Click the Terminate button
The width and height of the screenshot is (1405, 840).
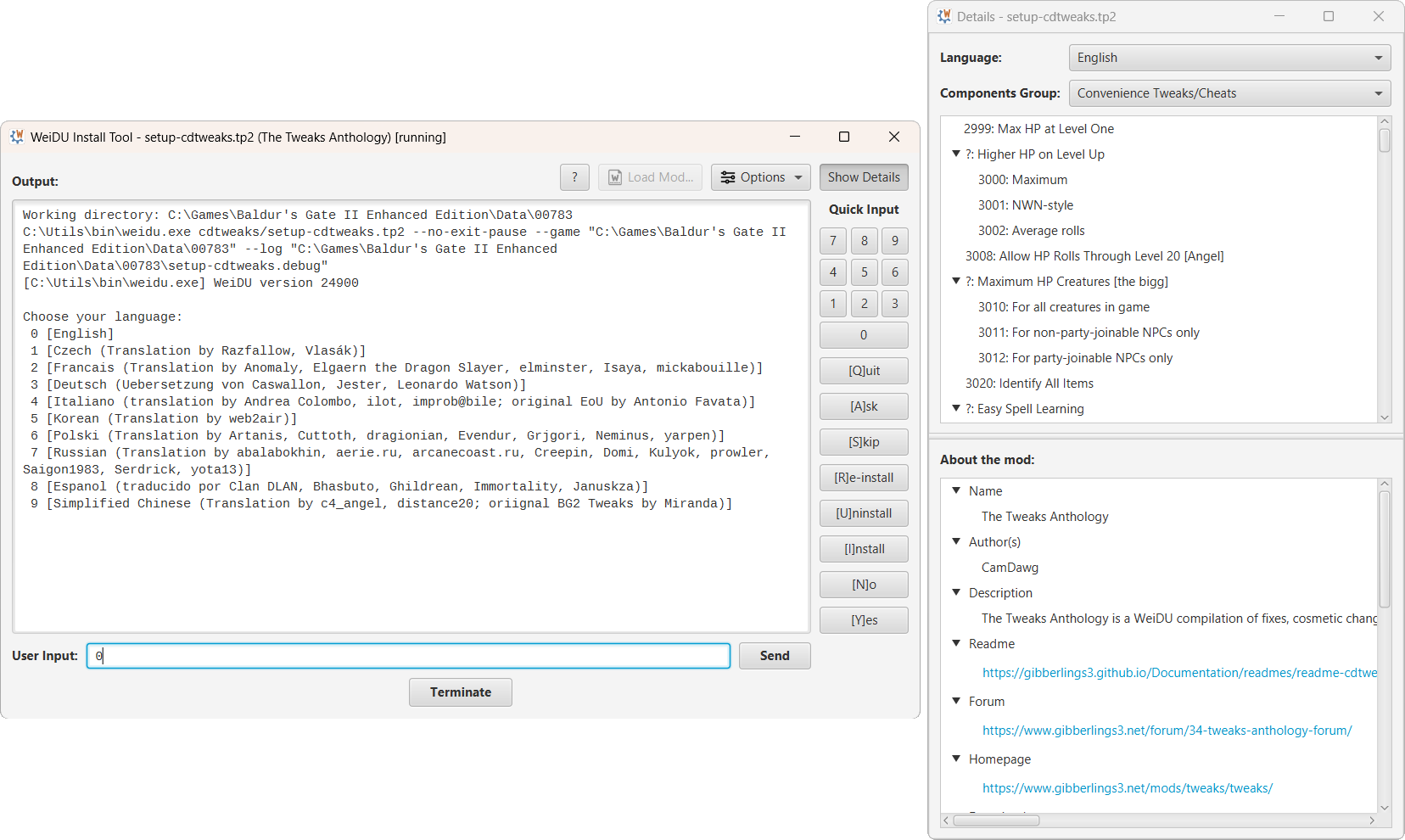tap(461, 692)
